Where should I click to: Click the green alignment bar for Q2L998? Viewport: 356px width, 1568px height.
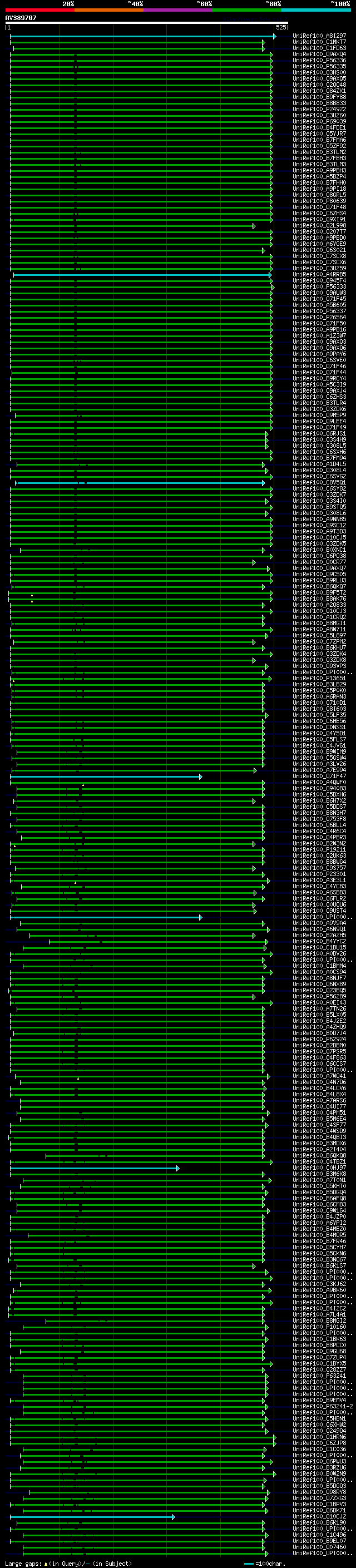pyautogui.click(x=132, y=226)
